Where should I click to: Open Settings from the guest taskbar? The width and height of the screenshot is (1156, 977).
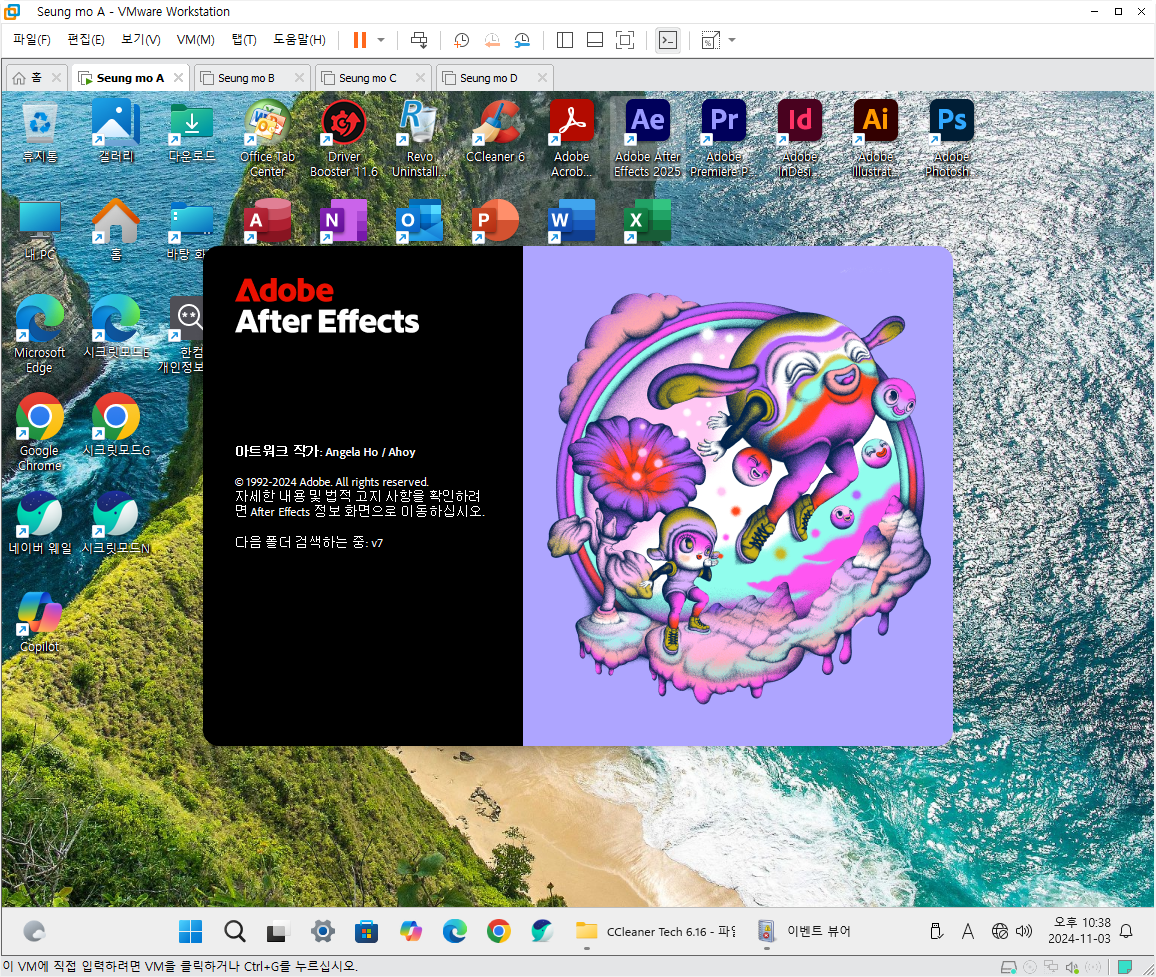coord(322,931)
